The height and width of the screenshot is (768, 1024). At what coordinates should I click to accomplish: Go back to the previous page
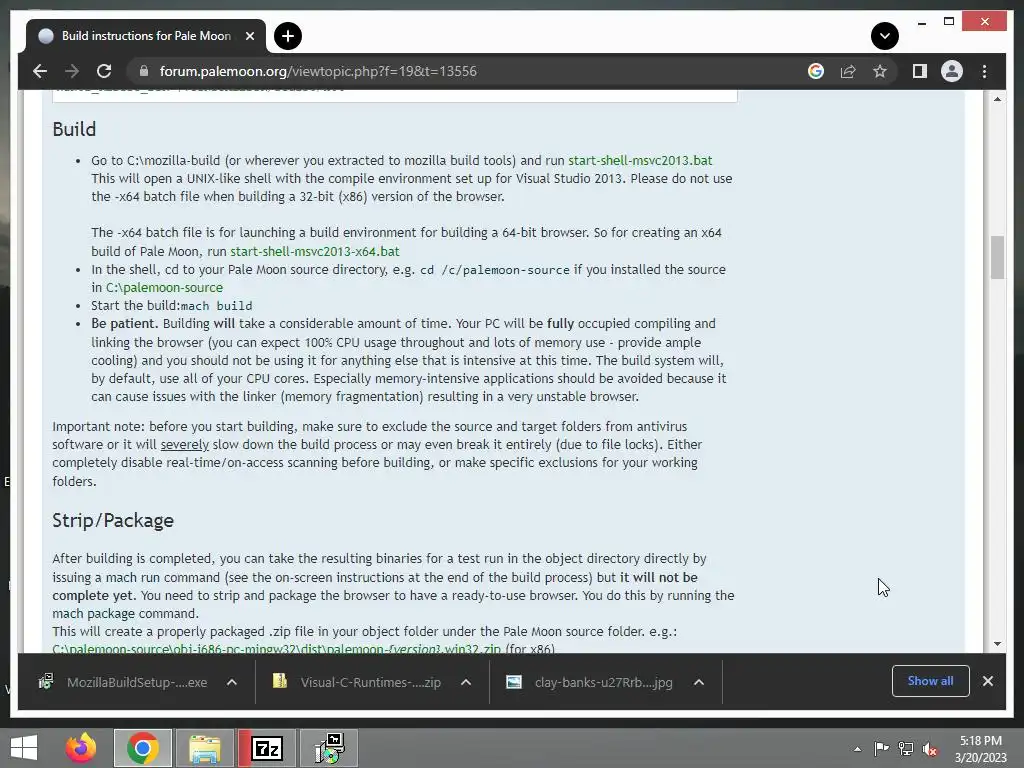[x=40, y=71]
